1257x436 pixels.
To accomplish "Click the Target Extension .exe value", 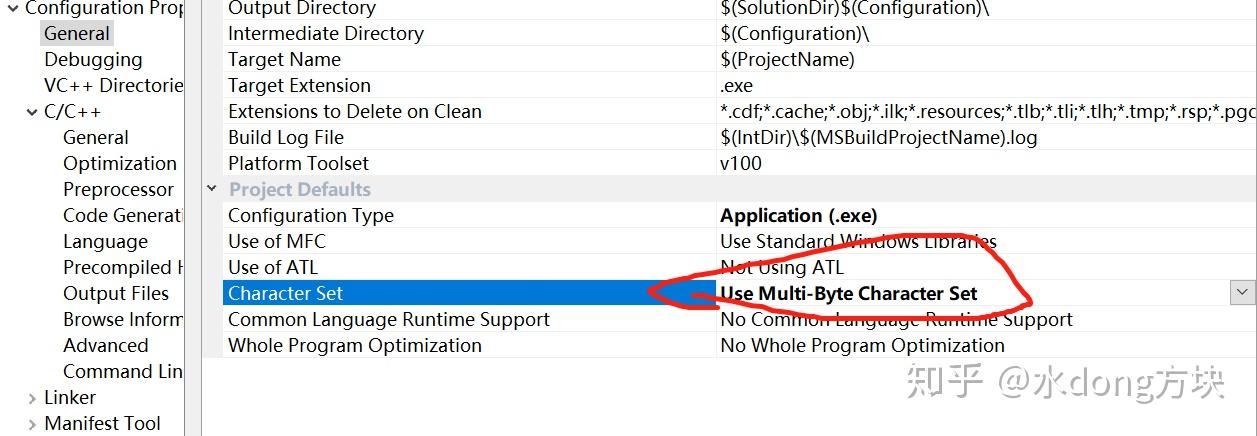I will tap(737, 85).
